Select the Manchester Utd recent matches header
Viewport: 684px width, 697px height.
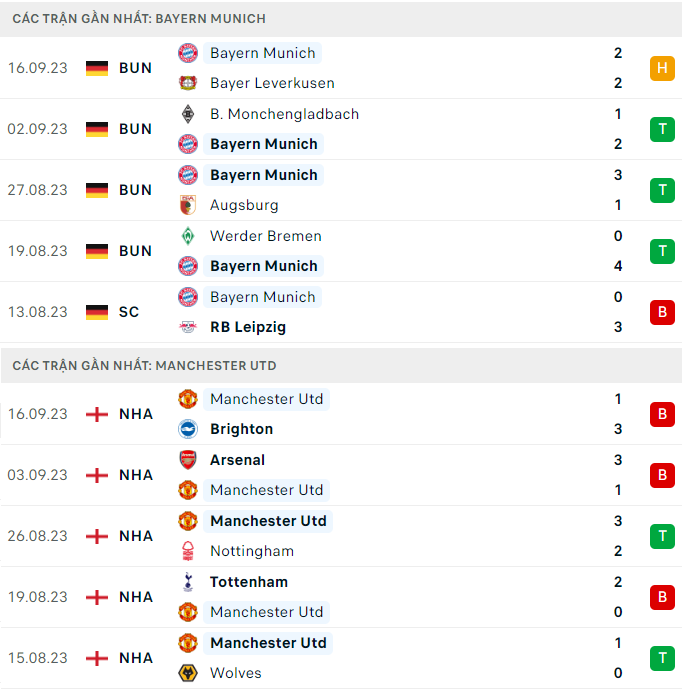(x=144, y=365)
